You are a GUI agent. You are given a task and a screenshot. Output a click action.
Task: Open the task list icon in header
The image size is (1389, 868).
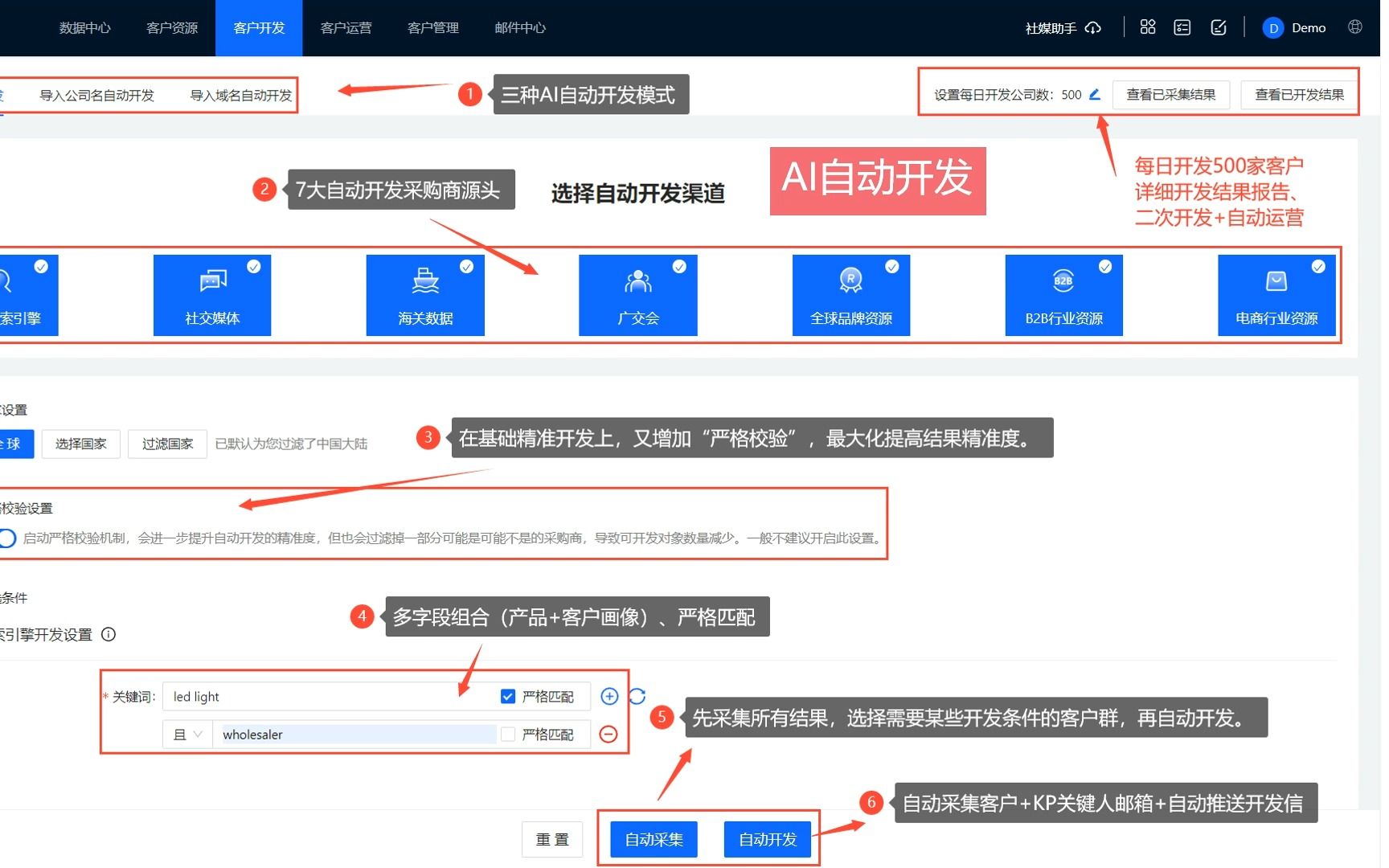tap(1182, 27)
